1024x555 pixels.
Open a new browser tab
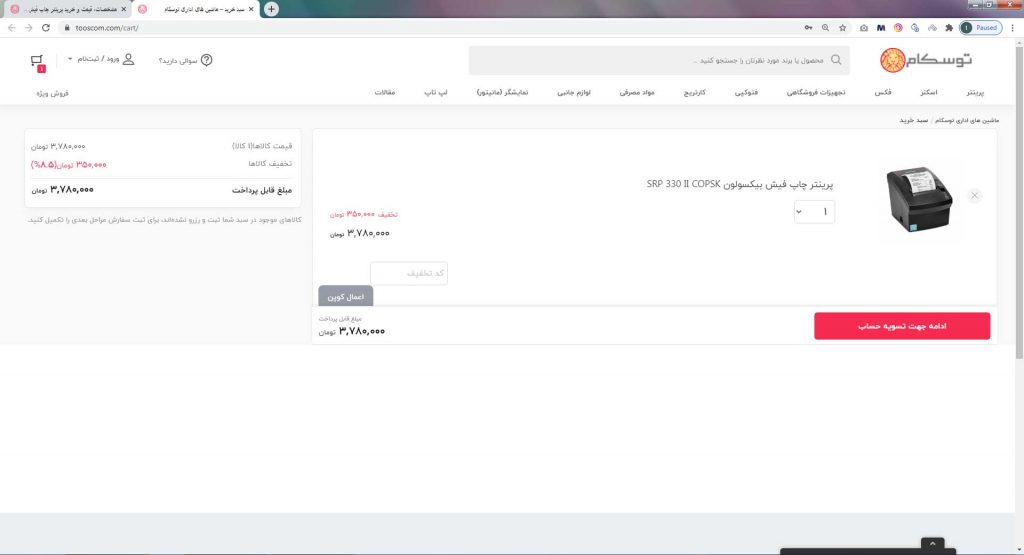pyautogui.click(x=271, y=9)
